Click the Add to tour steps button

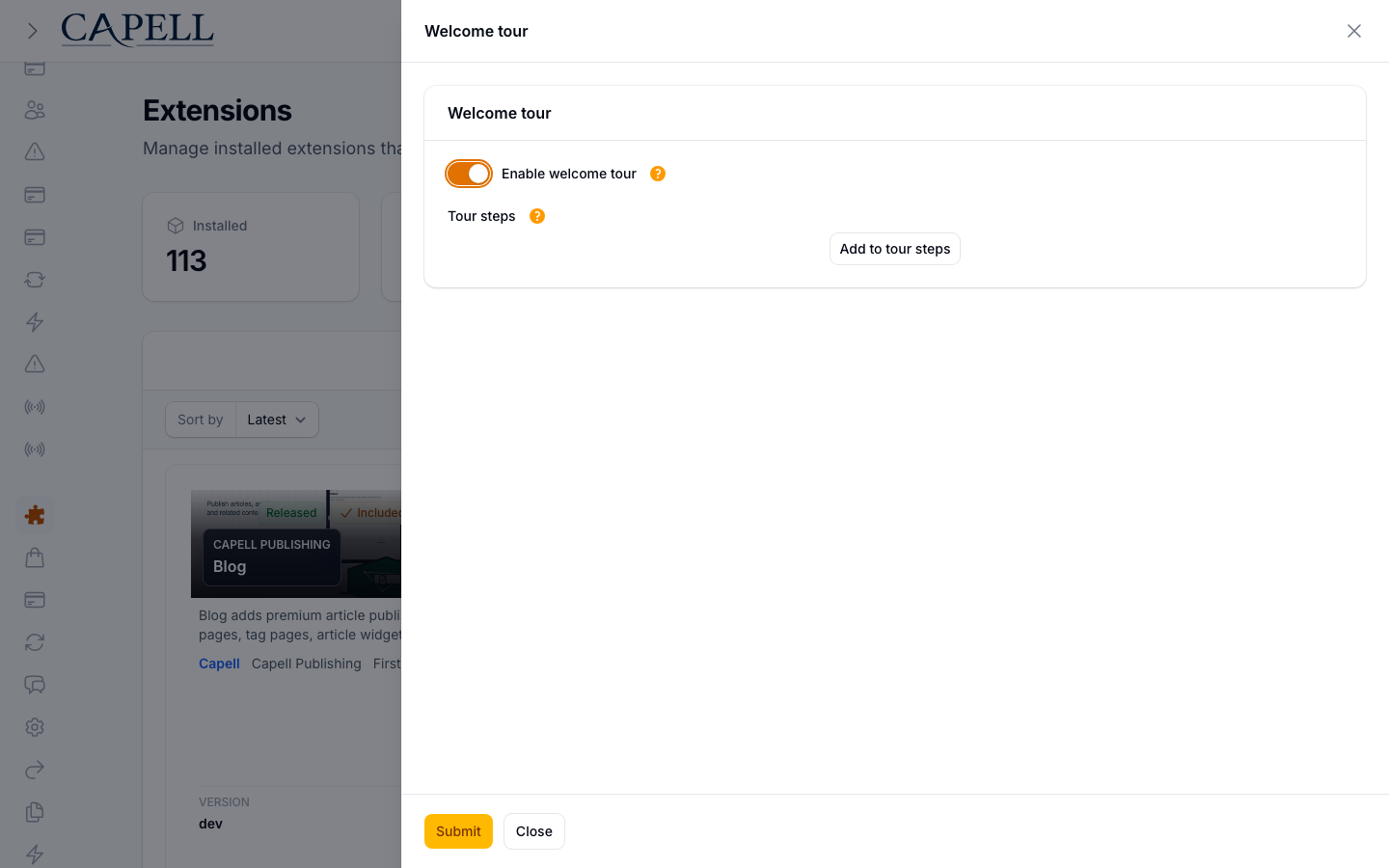(x=895, y=249)
